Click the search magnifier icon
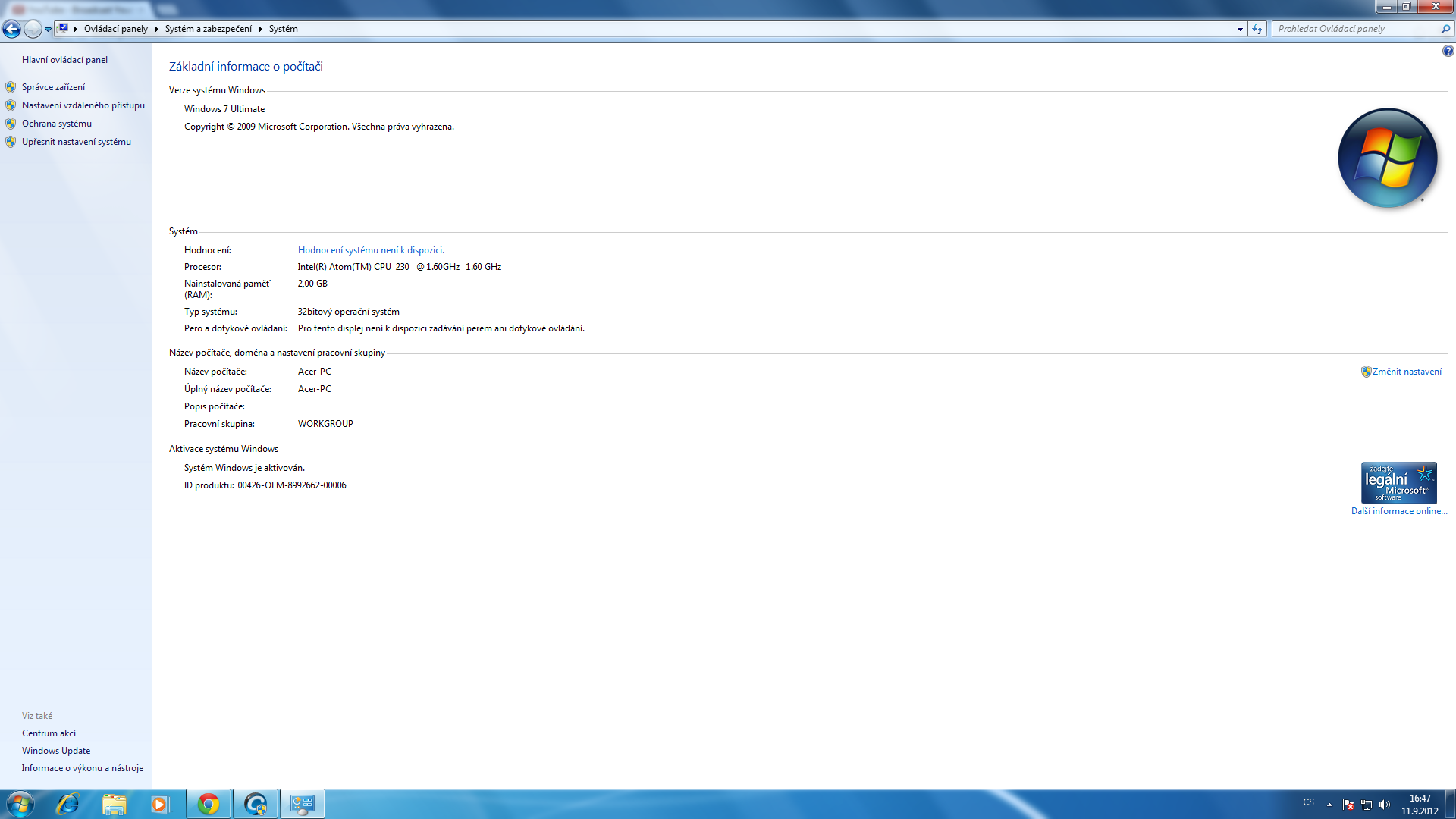 click(x=1445, y=29)
